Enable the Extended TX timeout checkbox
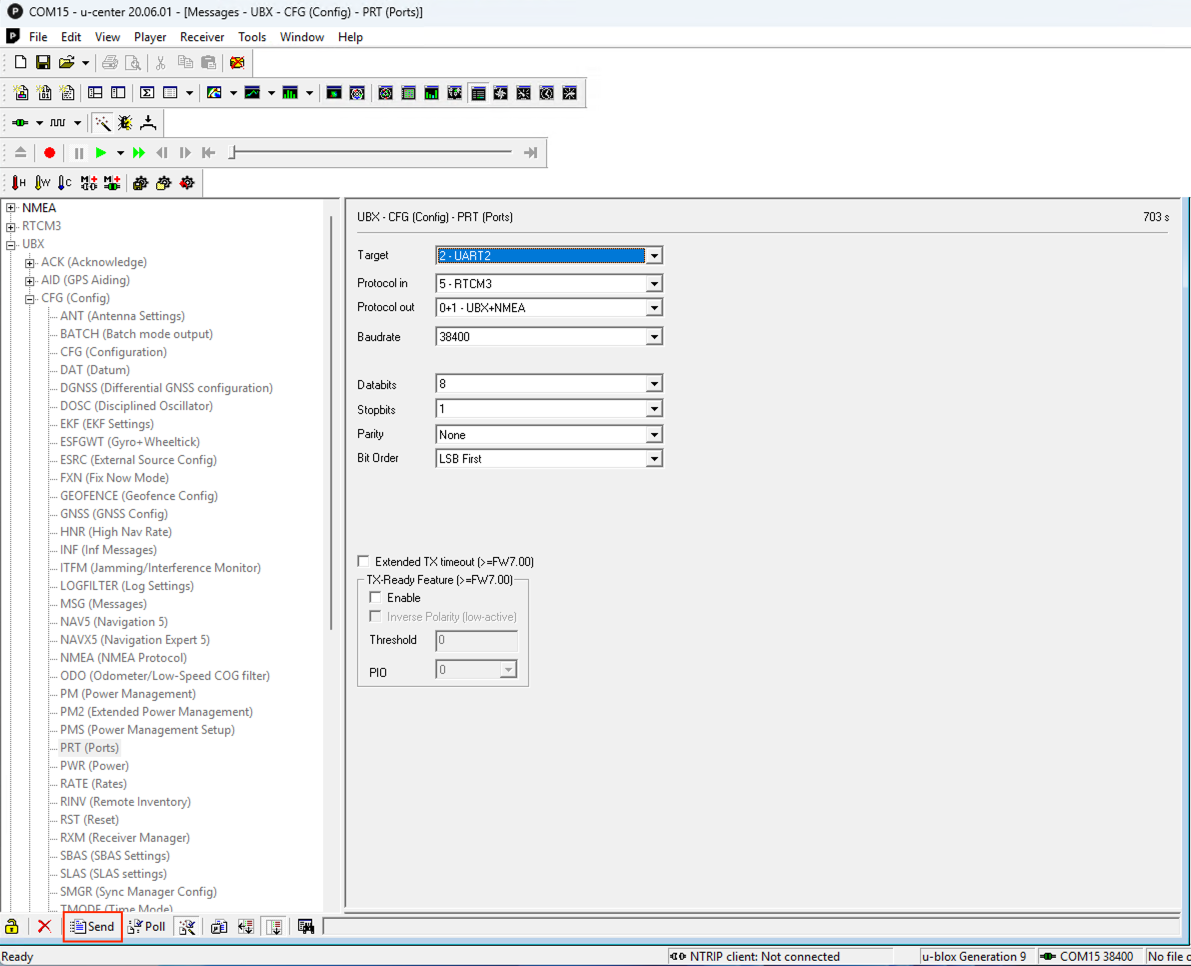 pyautogui.click(x=364, y=562)
